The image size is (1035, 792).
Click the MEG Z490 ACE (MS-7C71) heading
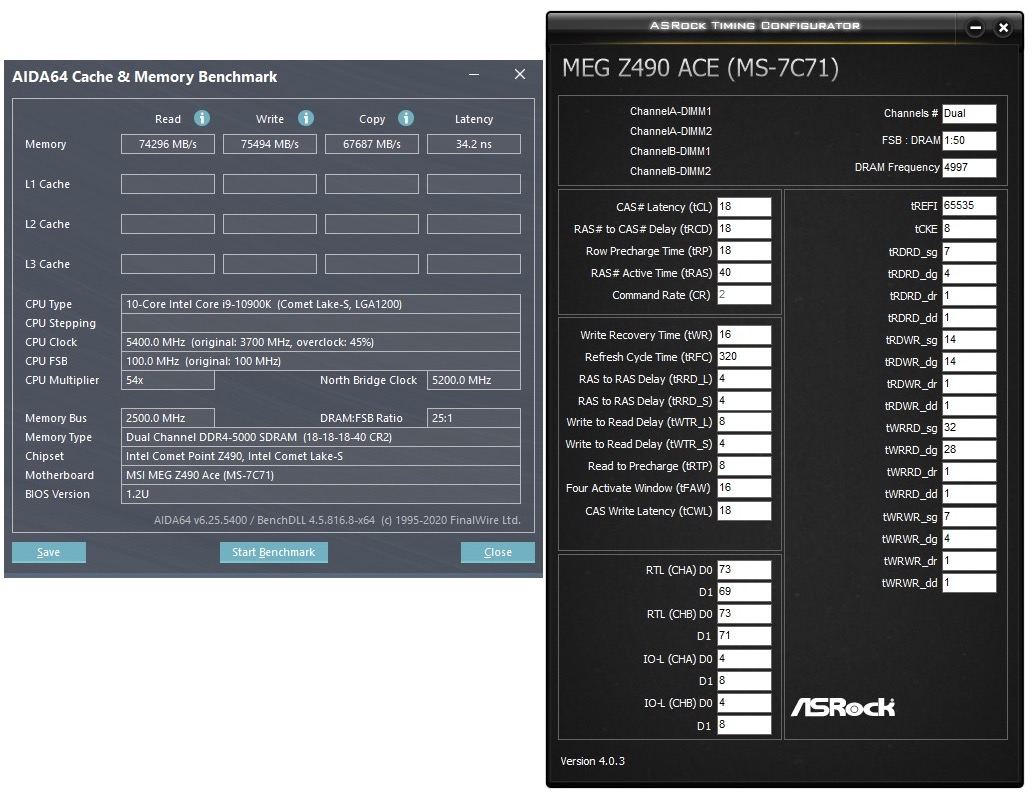click(x=700, y=68)
